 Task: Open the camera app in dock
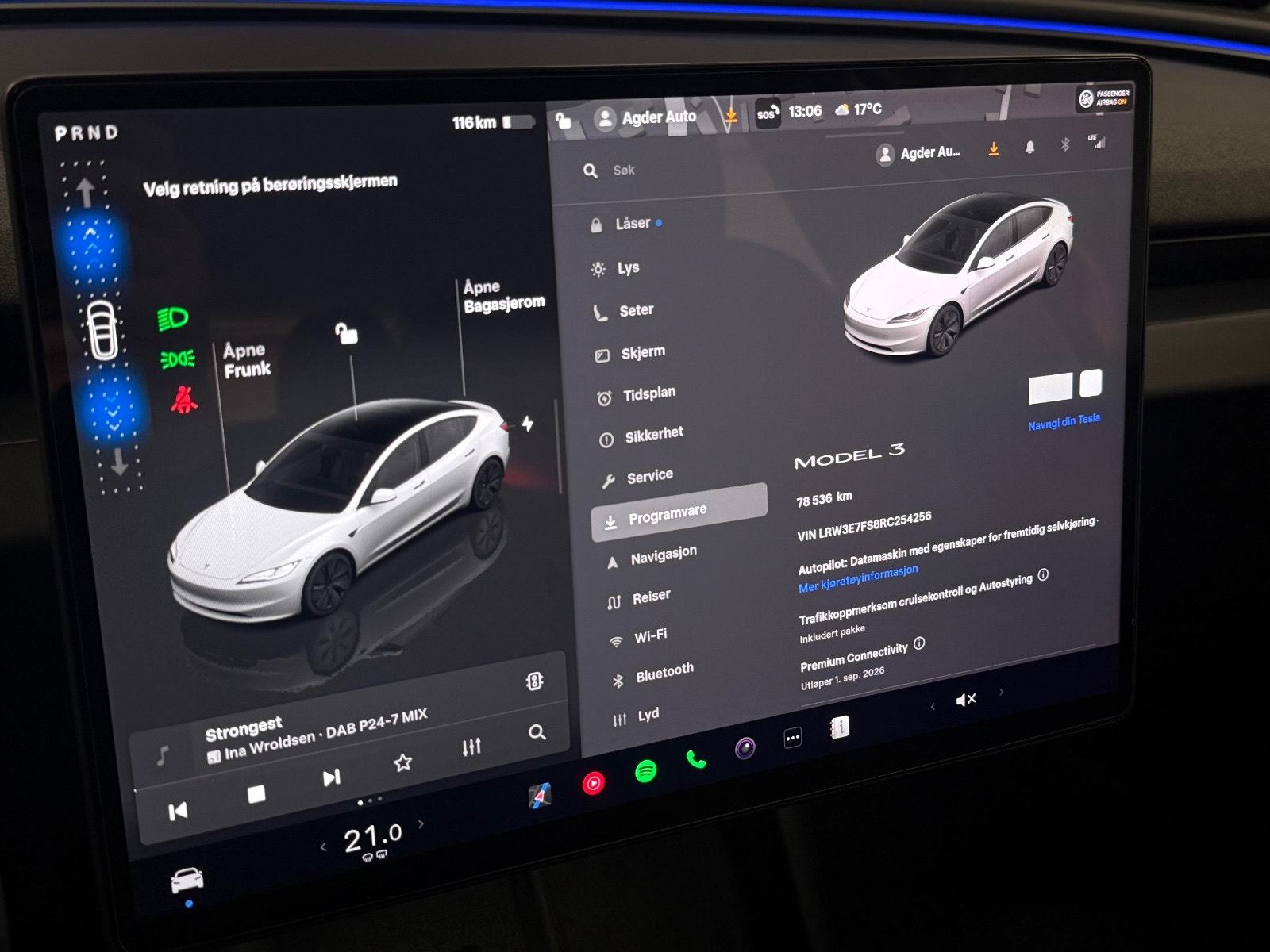click(745, 748)
